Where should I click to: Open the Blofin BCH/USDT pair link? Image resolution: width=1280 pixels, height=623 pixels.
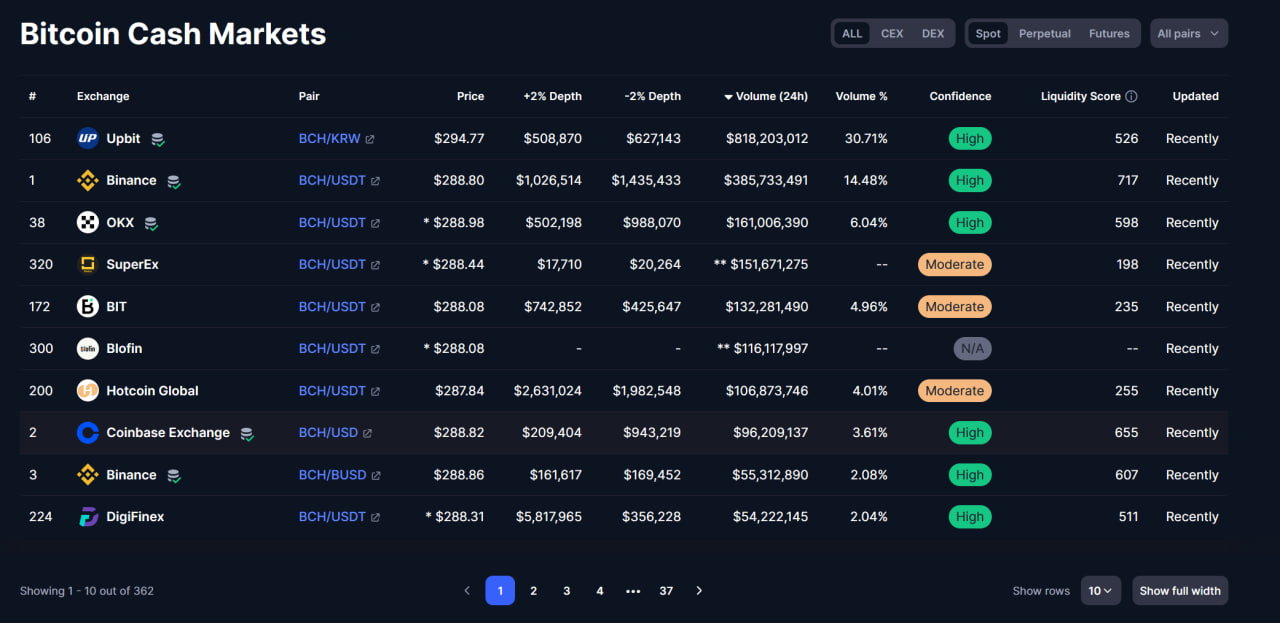pyautogui.click(x=332, y=349)
